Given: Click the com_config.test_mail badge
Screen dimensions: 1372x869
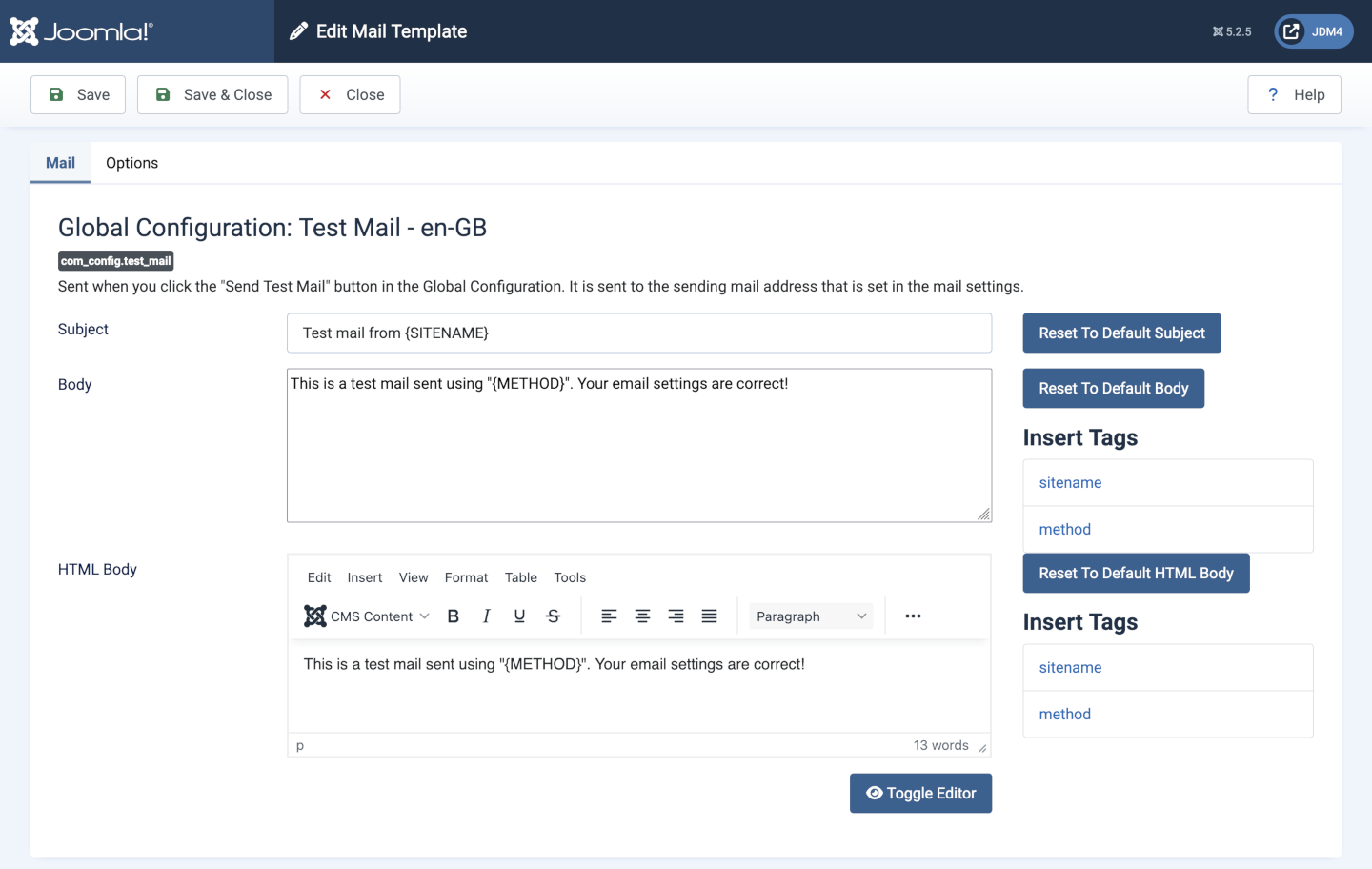Looking at the screenshot, I should coord(116,261).
